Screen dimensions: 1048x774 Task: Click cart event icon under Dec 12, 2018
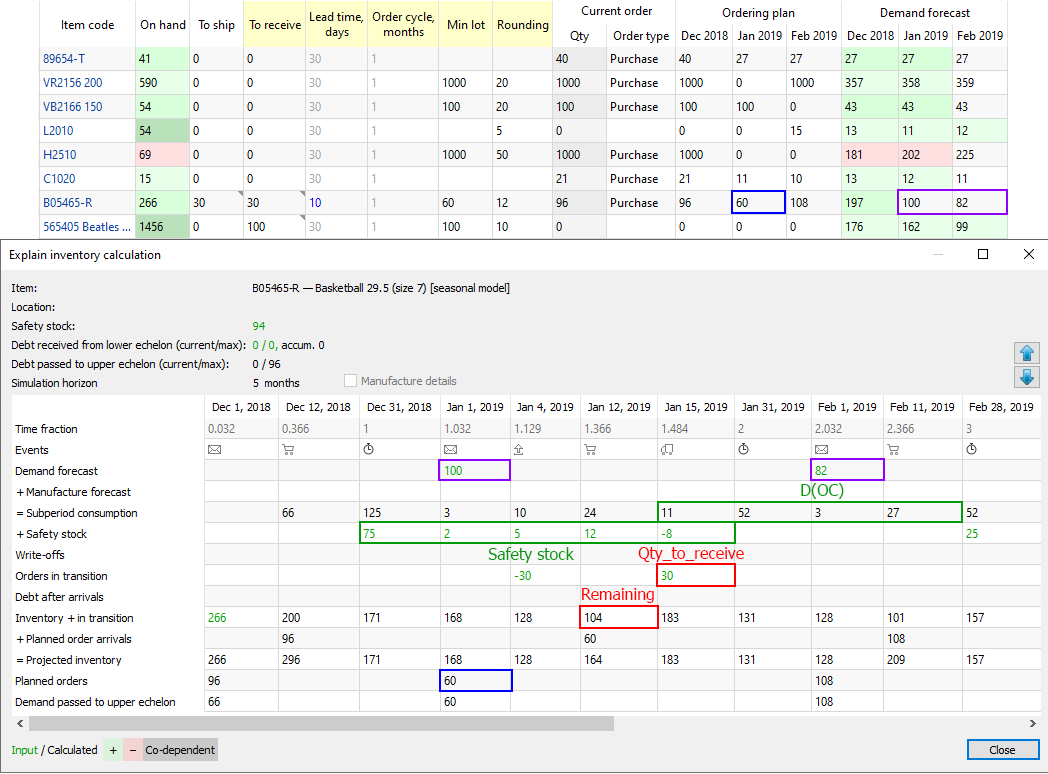pyautogui.click(x=288, y=450)
